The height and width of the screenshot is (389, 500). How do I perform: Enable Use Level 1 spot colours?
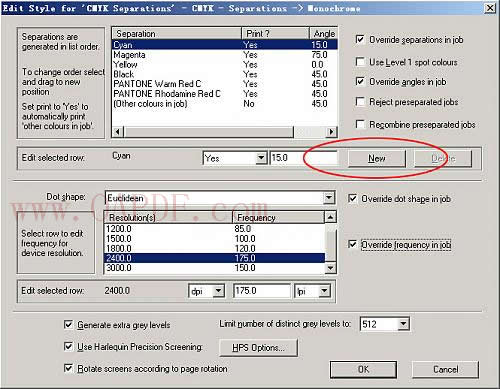click(x=360, y=62)
